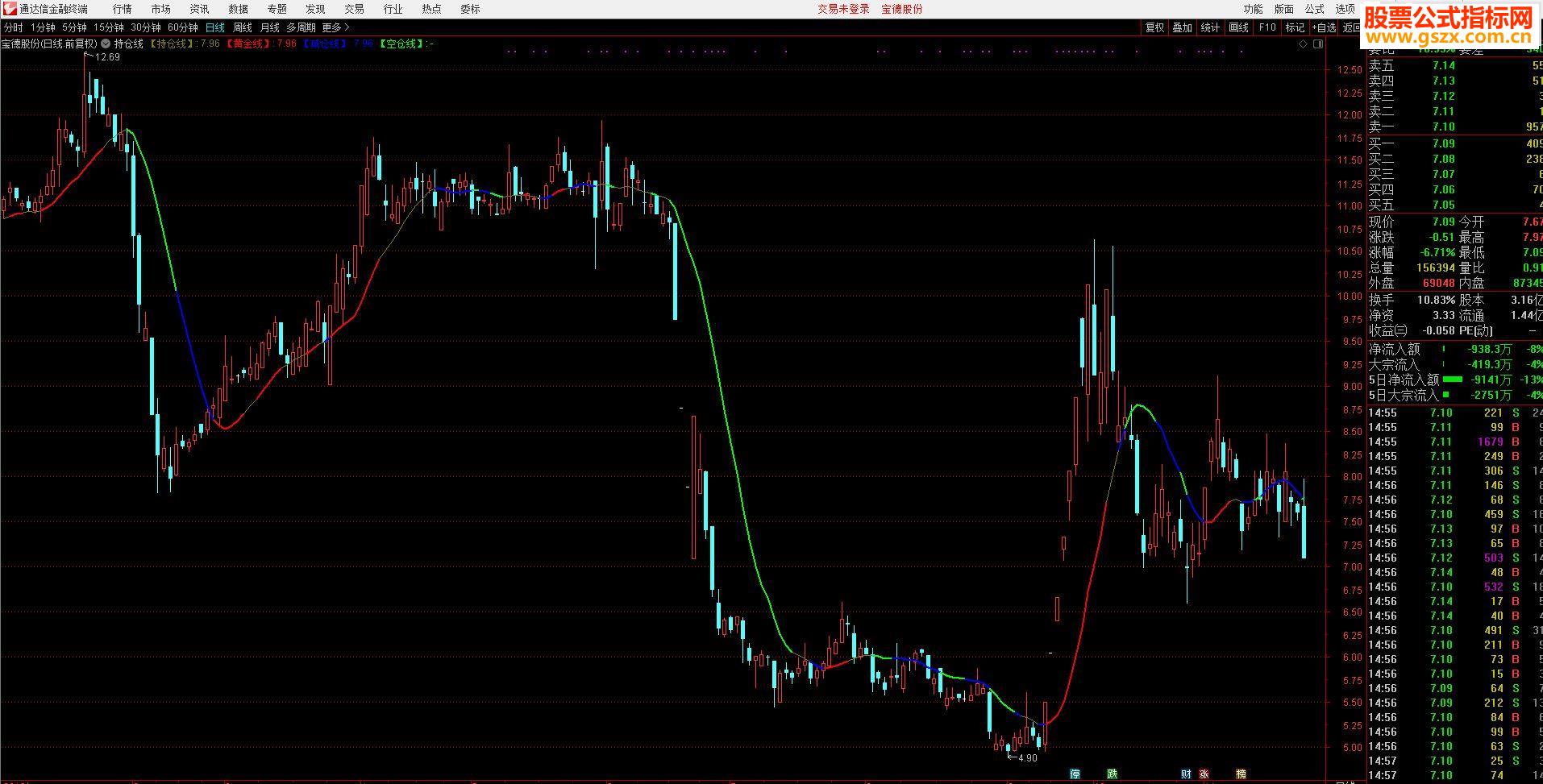Click the diamond icon above the price axis
The height and width of the screenshot is (784, 1543).
point(1303,44)
